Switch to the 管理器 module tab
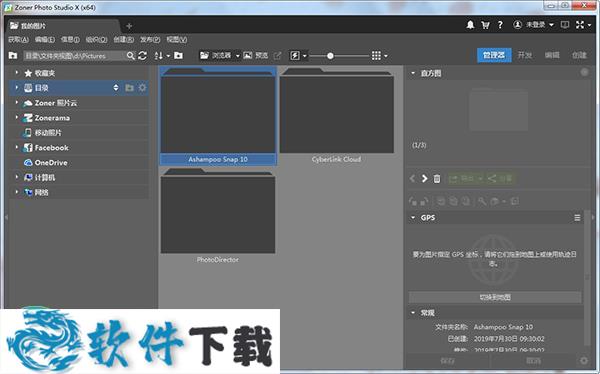This screenshot has width=600, height=374. coord(494,55)
